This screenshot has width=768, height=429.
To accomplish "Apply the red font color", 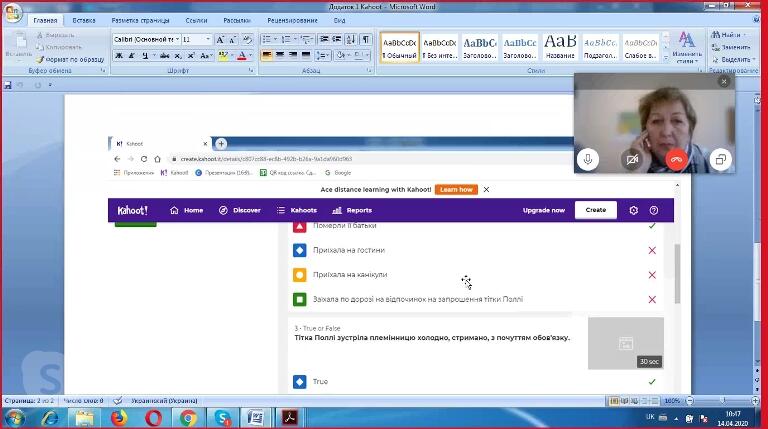I will click(x=241, y=56).
